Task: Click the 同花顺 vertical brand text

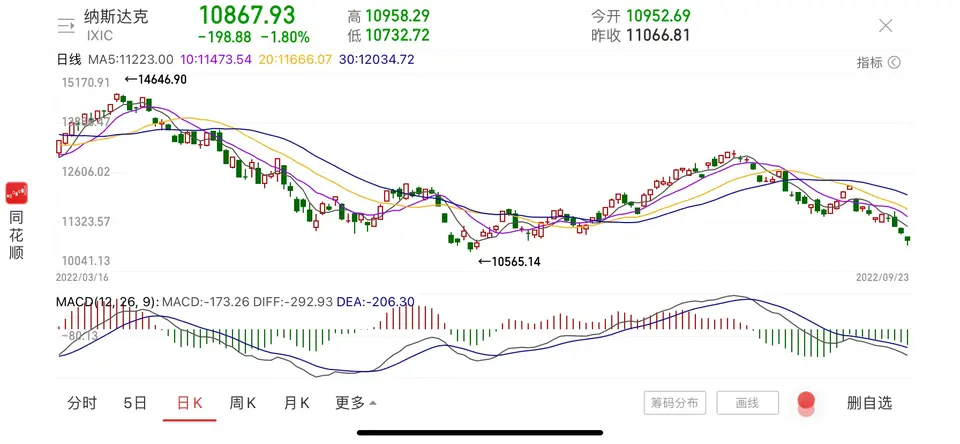Action: [17, 235]
